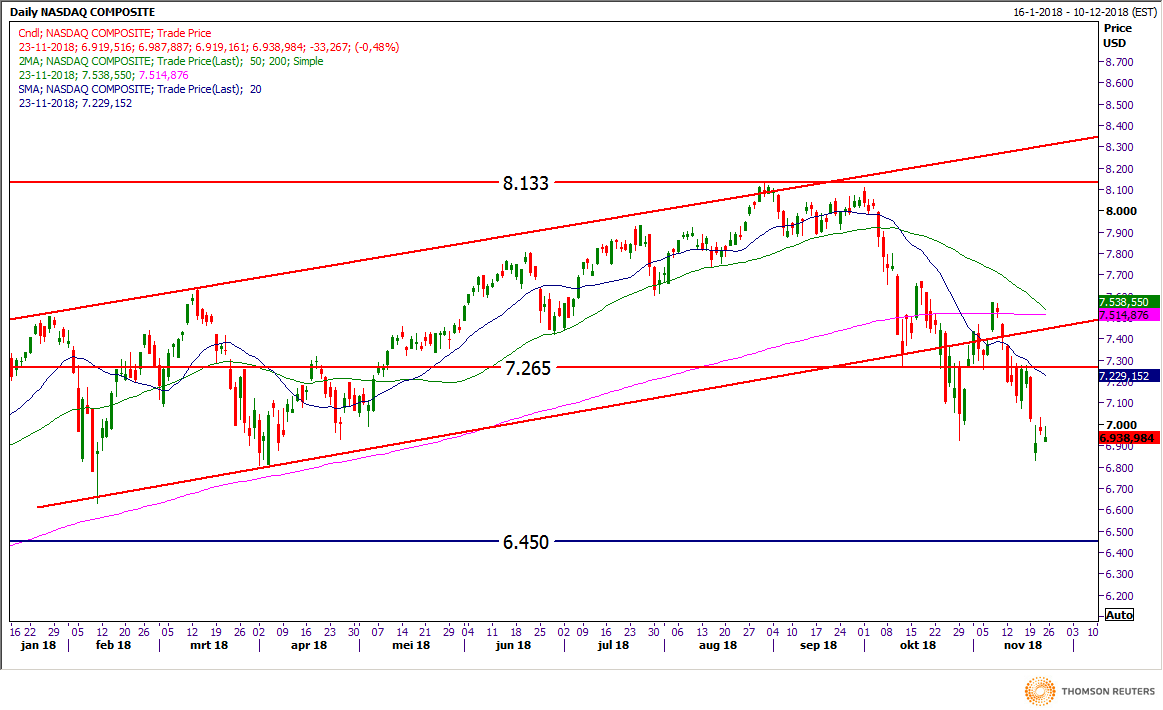Click the jun 18 month label

[x=513, y=645]
